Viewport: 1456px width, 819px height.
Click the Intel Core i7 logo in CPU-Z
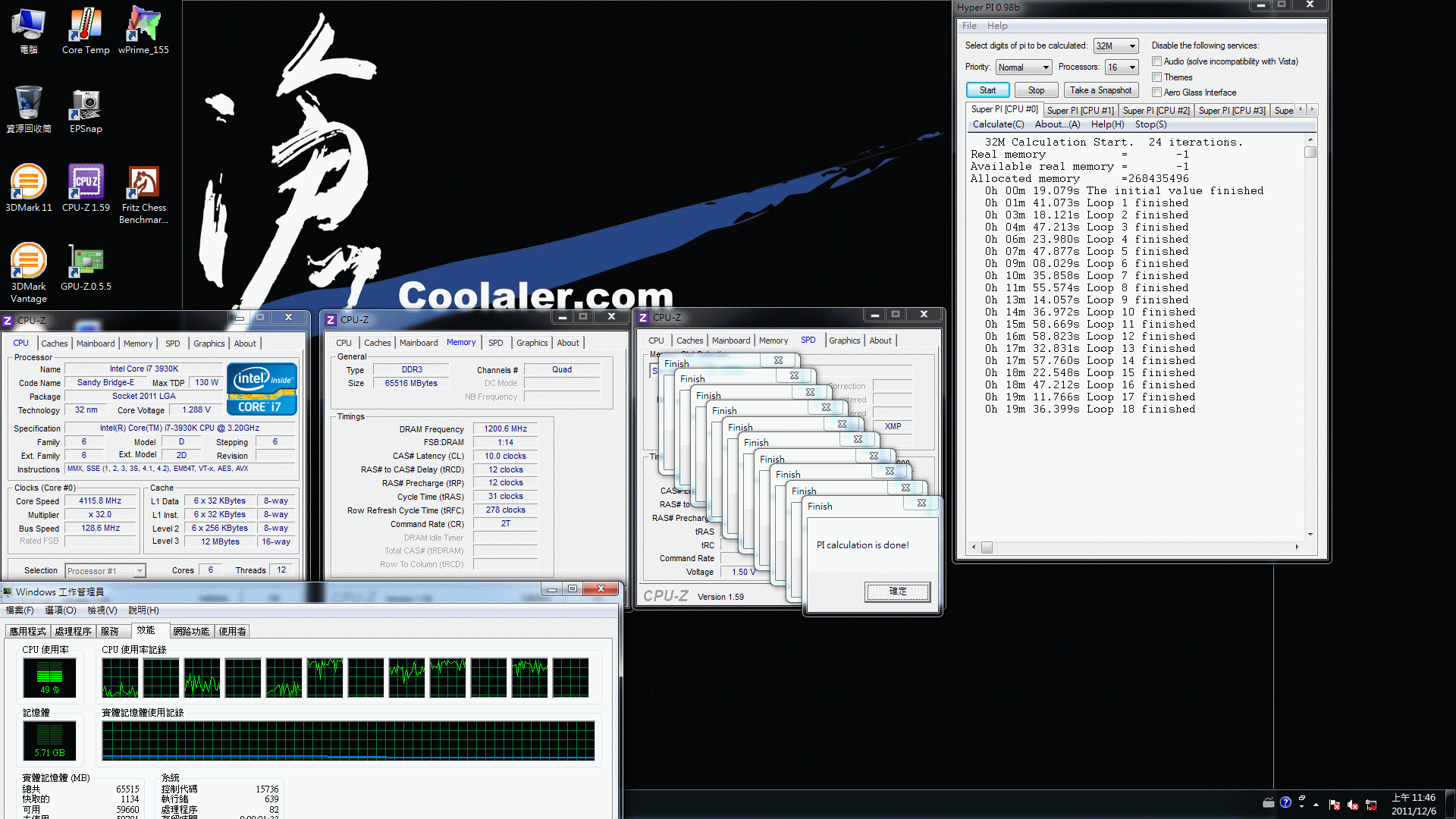[262, 389]
